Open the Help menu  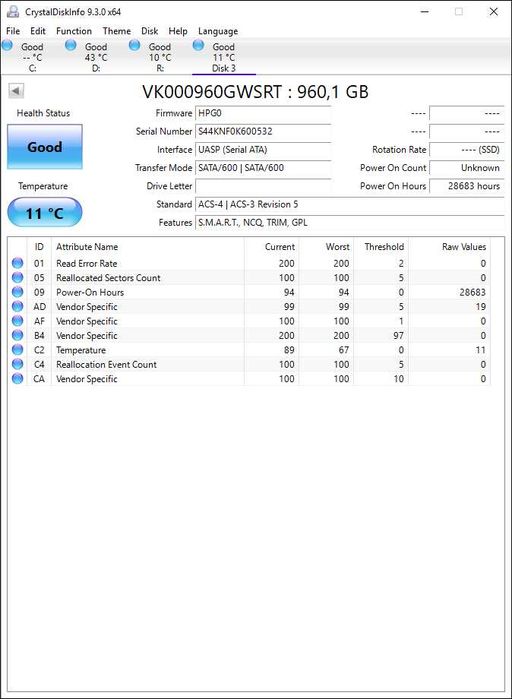tap(178, 31)
